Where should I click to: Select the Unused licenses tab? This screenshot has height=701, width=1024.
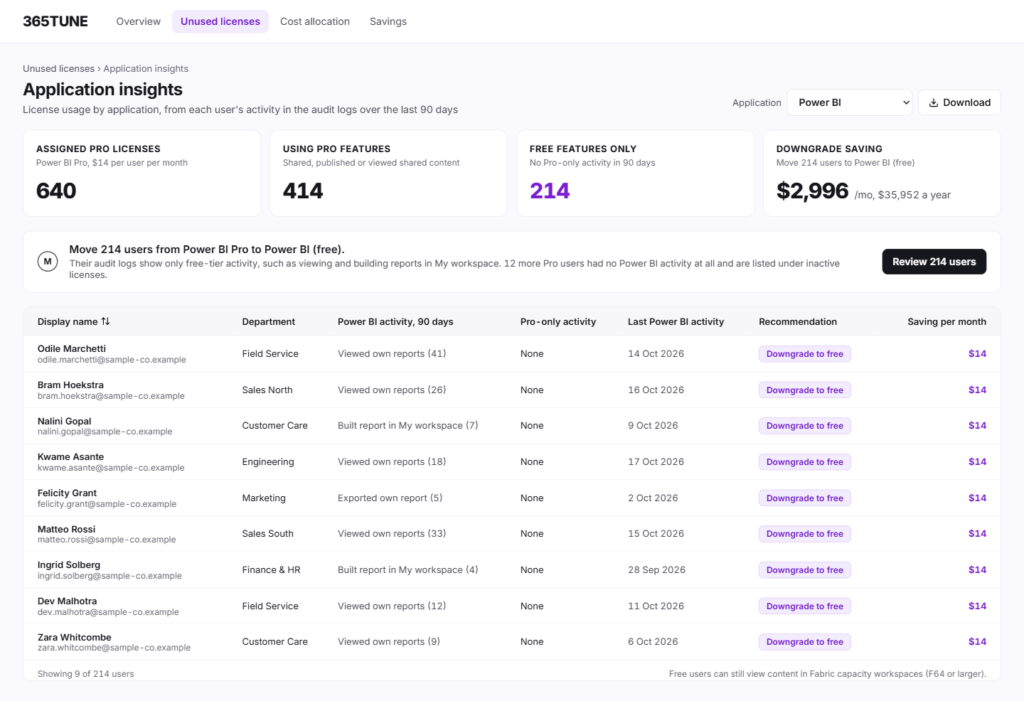(220, 22)
